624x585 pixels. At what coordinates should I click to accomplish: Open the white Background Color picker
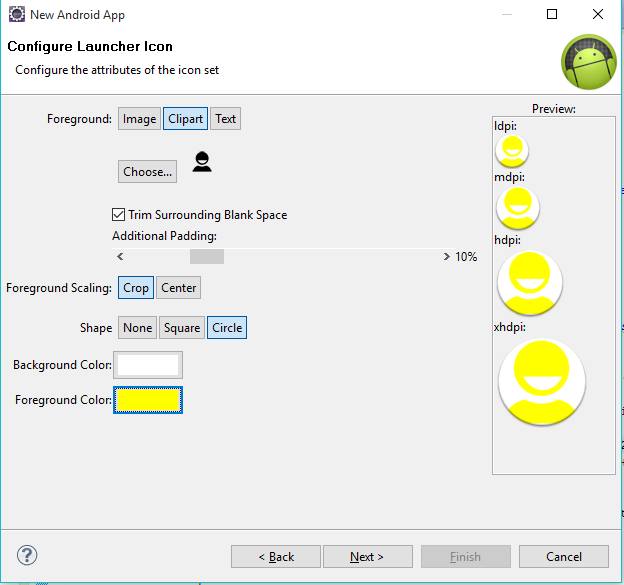point(148,365)
